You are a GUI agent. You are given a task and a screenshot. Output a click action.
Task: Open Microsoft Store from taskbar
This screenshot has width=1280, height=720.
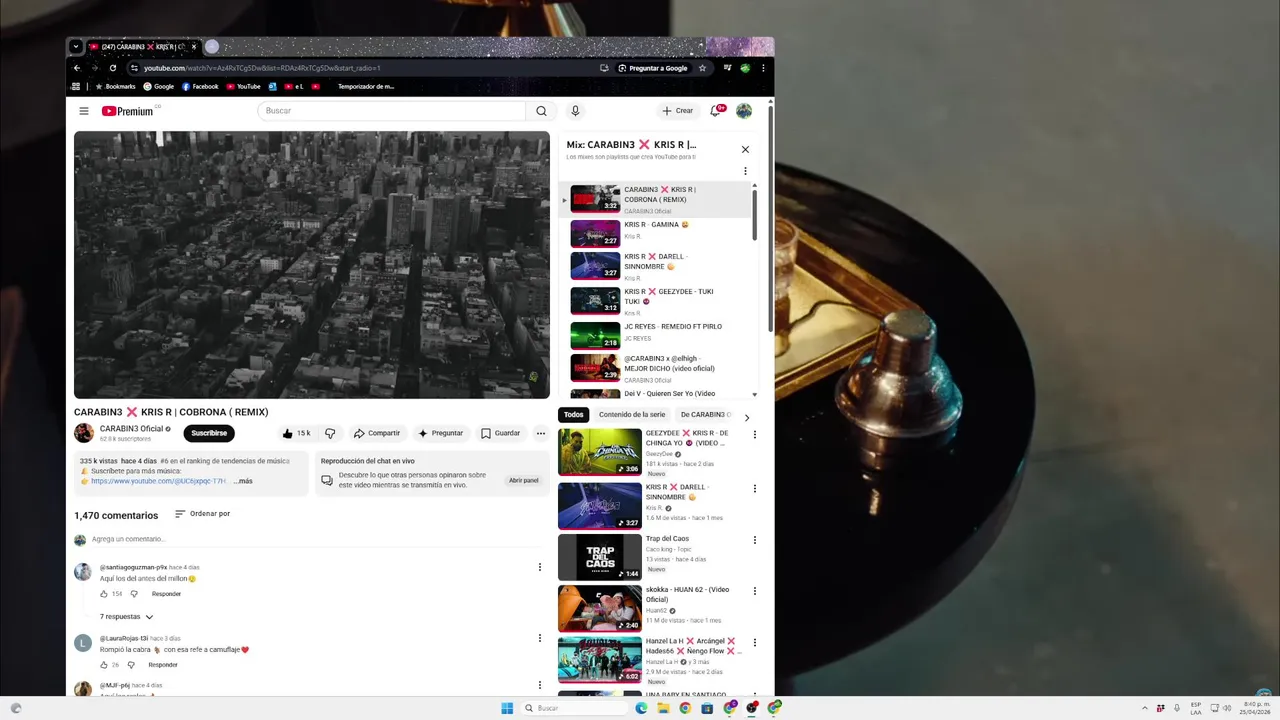(x=707, y=708)
